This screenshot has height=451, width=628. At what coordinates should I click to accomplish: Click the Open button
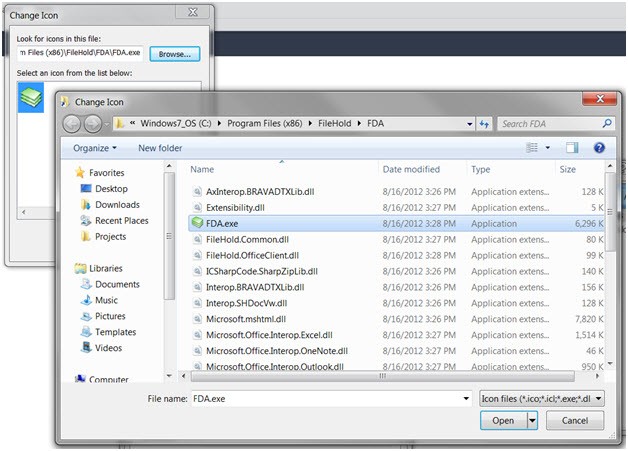point(503,421)
